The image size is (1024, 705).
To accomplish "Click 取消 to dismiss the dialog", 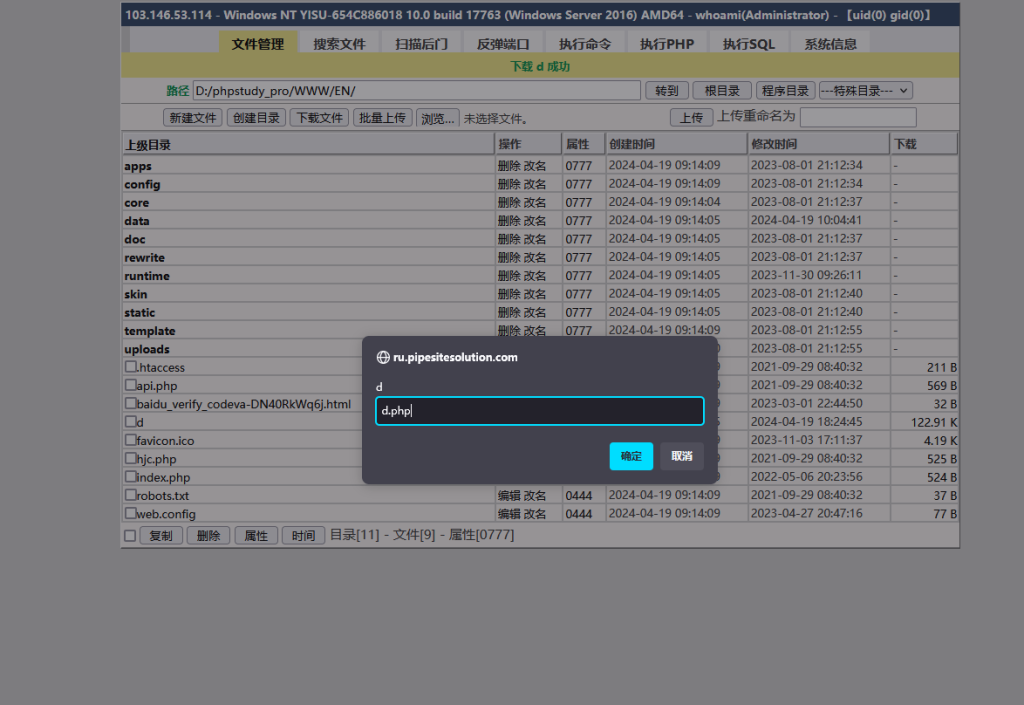I will (x=682, y=456).
